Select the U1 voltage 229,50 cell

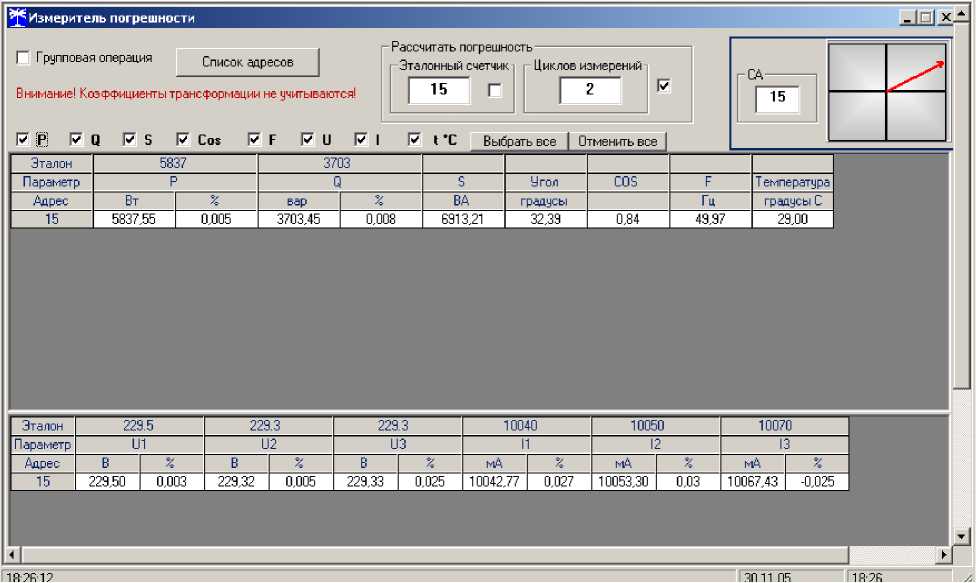tap(107, 482)
